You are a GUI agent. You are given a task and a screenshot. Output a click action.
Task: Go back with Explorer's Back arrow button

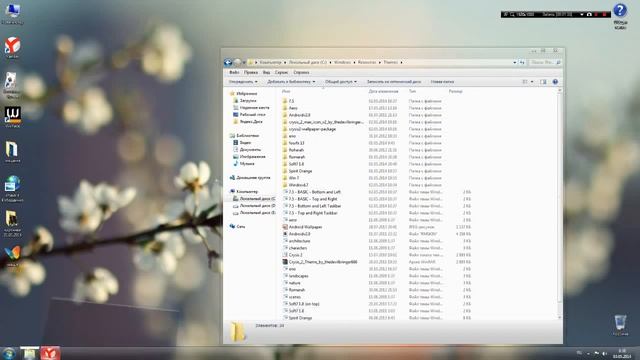pos(228,62)
